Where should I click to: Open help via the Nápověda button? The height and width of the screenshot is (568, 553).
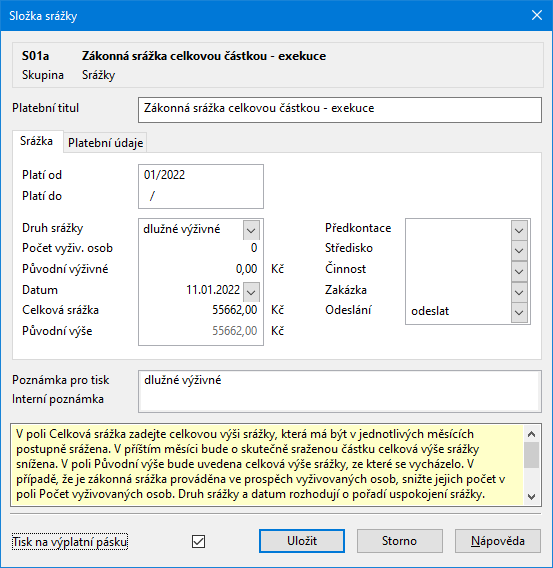[x=498, y=541]
